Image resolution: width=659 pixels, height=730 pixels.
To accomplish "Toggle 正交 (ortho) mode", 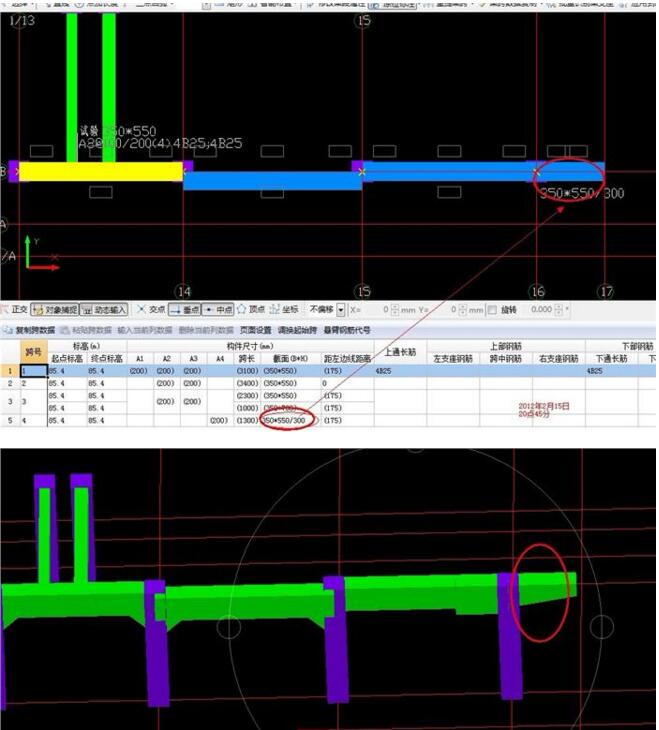I will (x=14, y=310).
